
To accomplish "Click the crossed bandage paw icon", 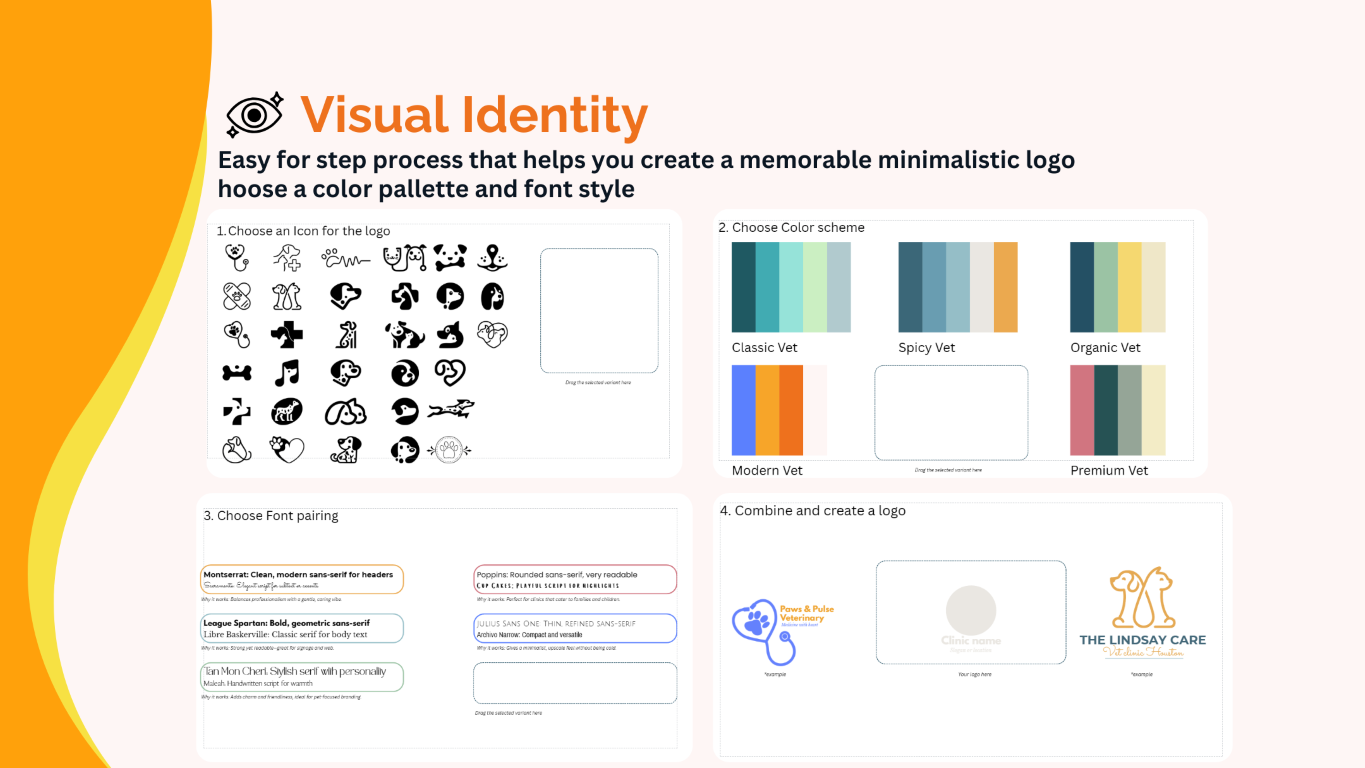I will point(237,296).
